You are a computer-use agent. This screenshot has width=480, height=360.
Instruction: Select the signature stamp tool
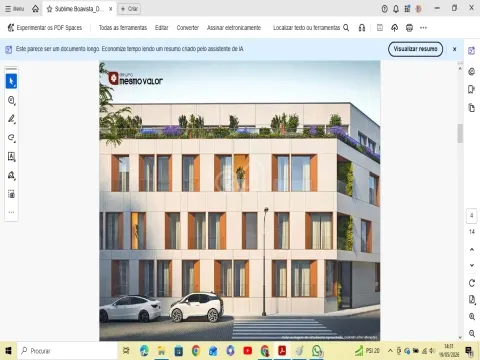tap(11, 175)
